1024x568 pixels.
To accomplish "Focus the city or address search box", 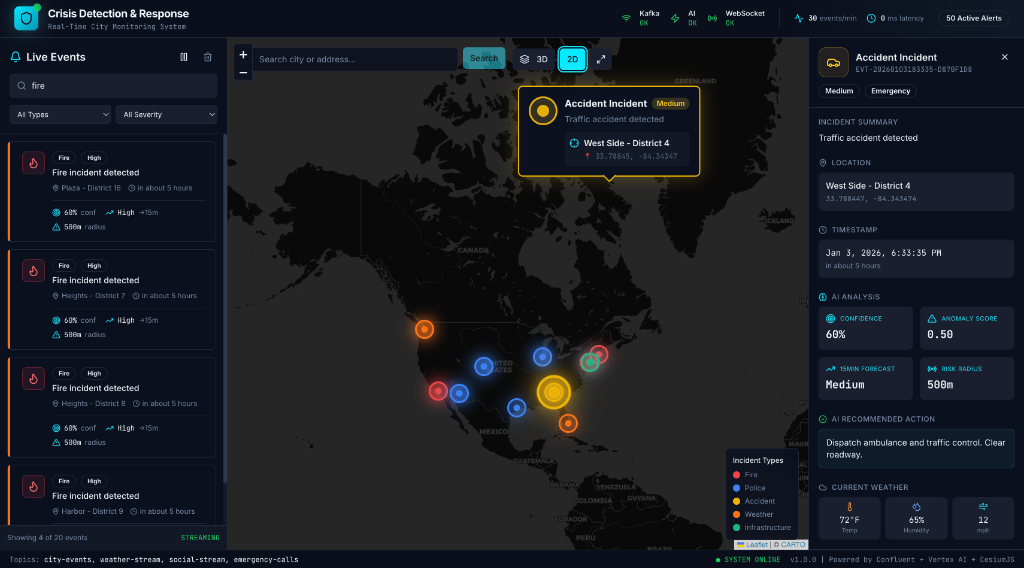I will [355, 59].
